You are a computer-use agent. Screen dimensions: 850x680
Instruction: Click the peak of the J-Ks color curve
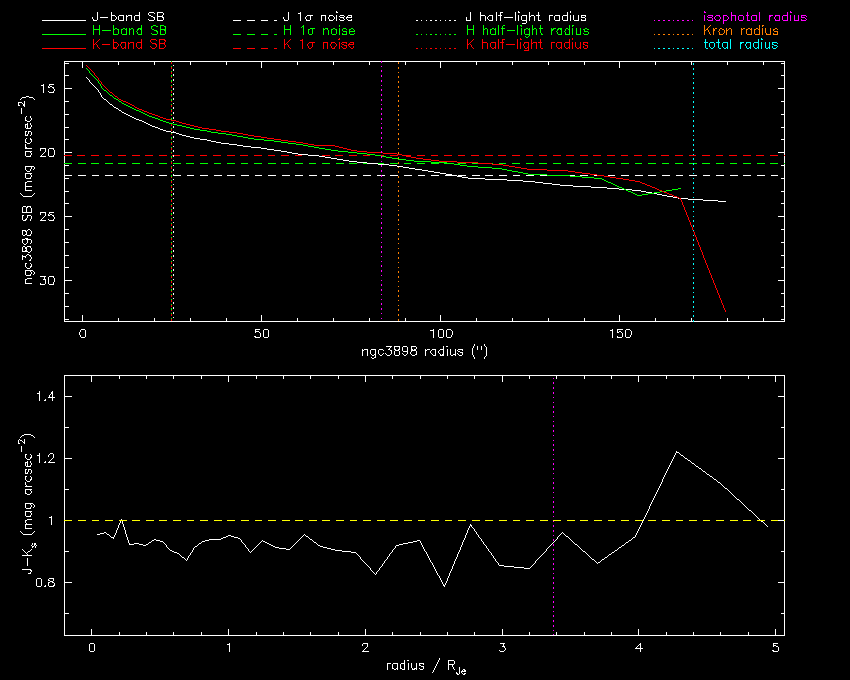click(x=677, y=452)
